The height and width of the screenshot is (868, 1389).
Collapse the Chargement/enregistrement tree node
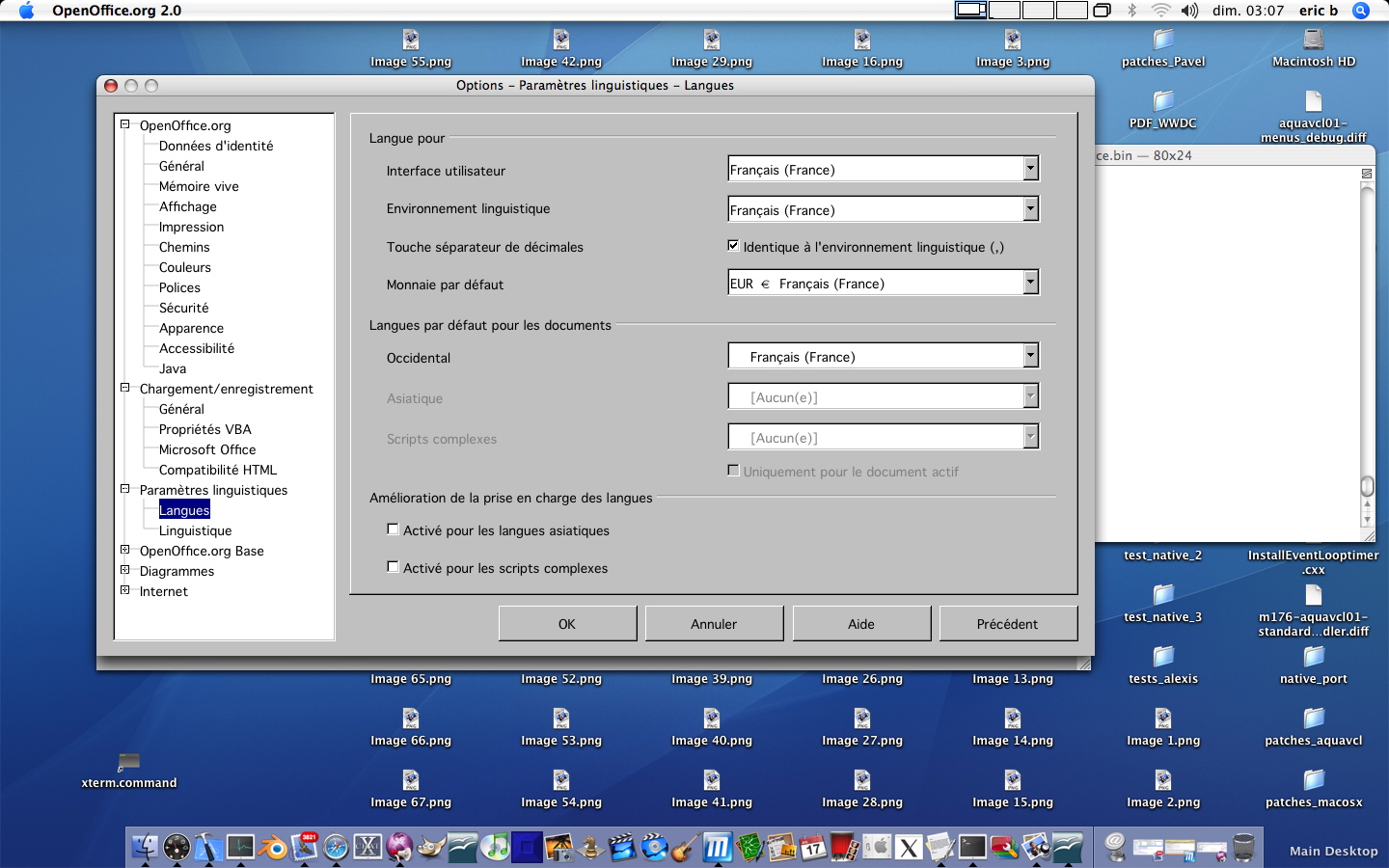[x=124, y=387]
